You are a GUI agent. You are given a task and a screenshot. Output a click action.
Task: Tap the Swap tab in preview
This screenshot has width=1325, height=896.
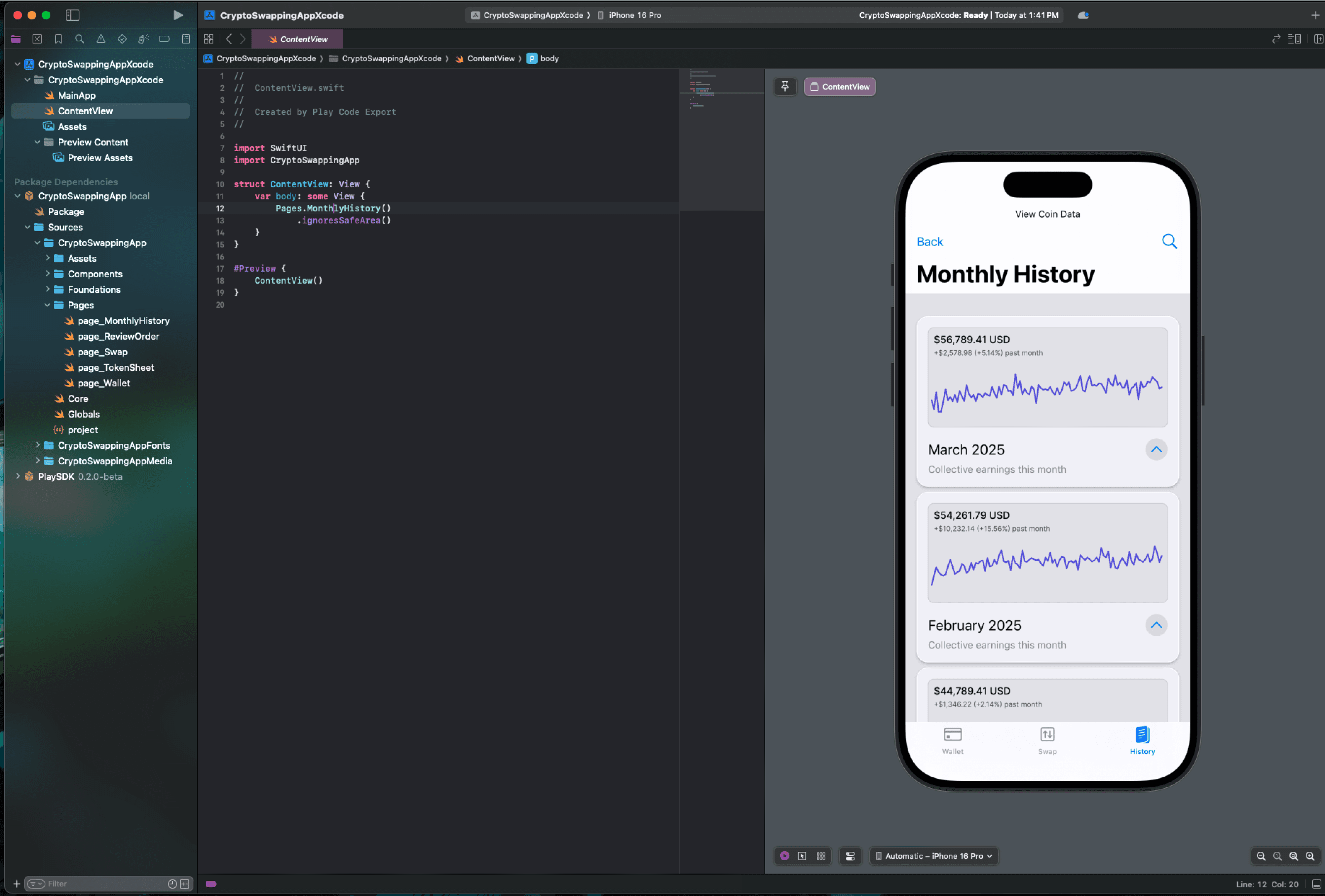(1047, 740)
